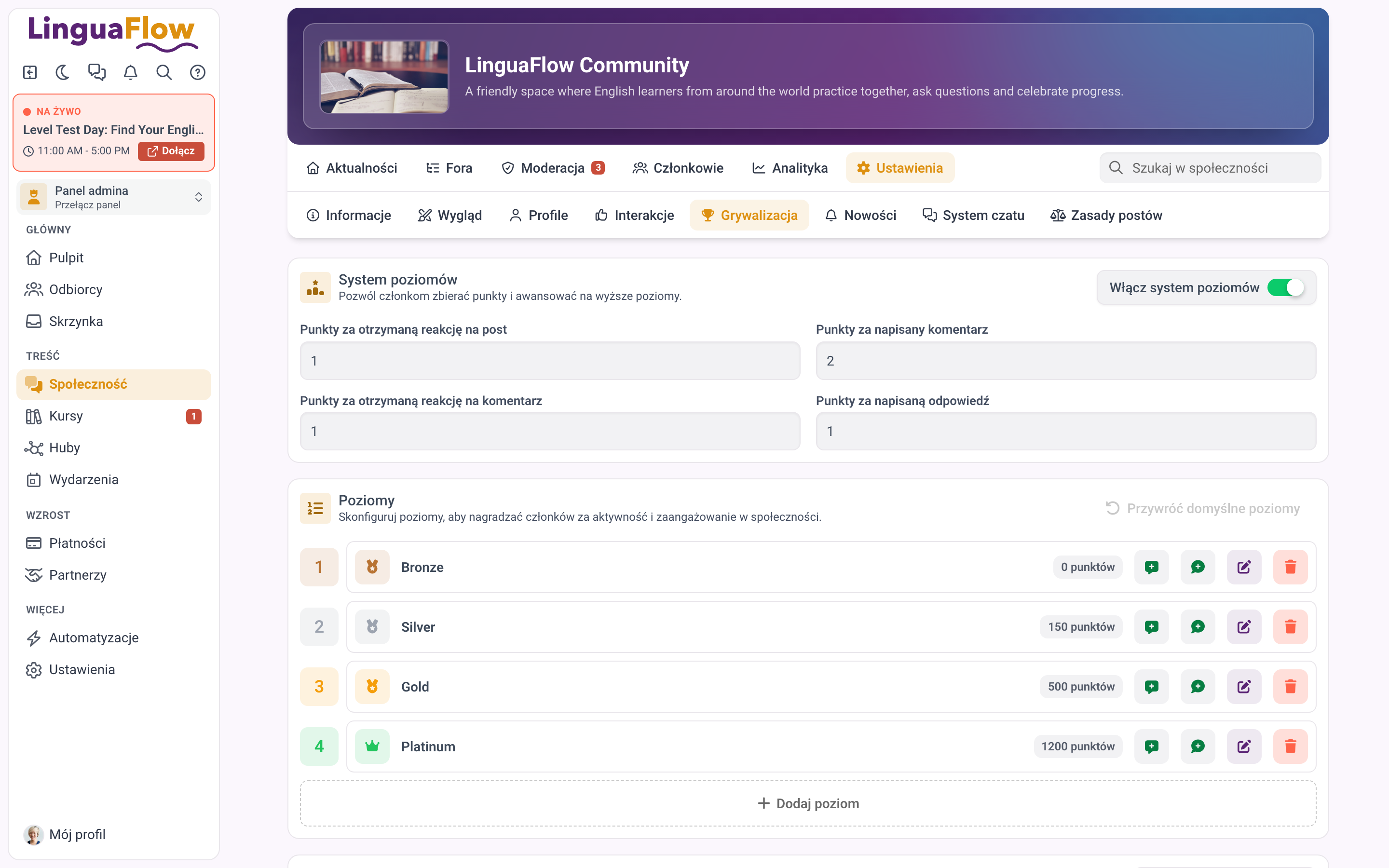The image size is (1389, 868).
Task: Click Platinum level round comment-plus icon
Action: [x=1198, y=746]
